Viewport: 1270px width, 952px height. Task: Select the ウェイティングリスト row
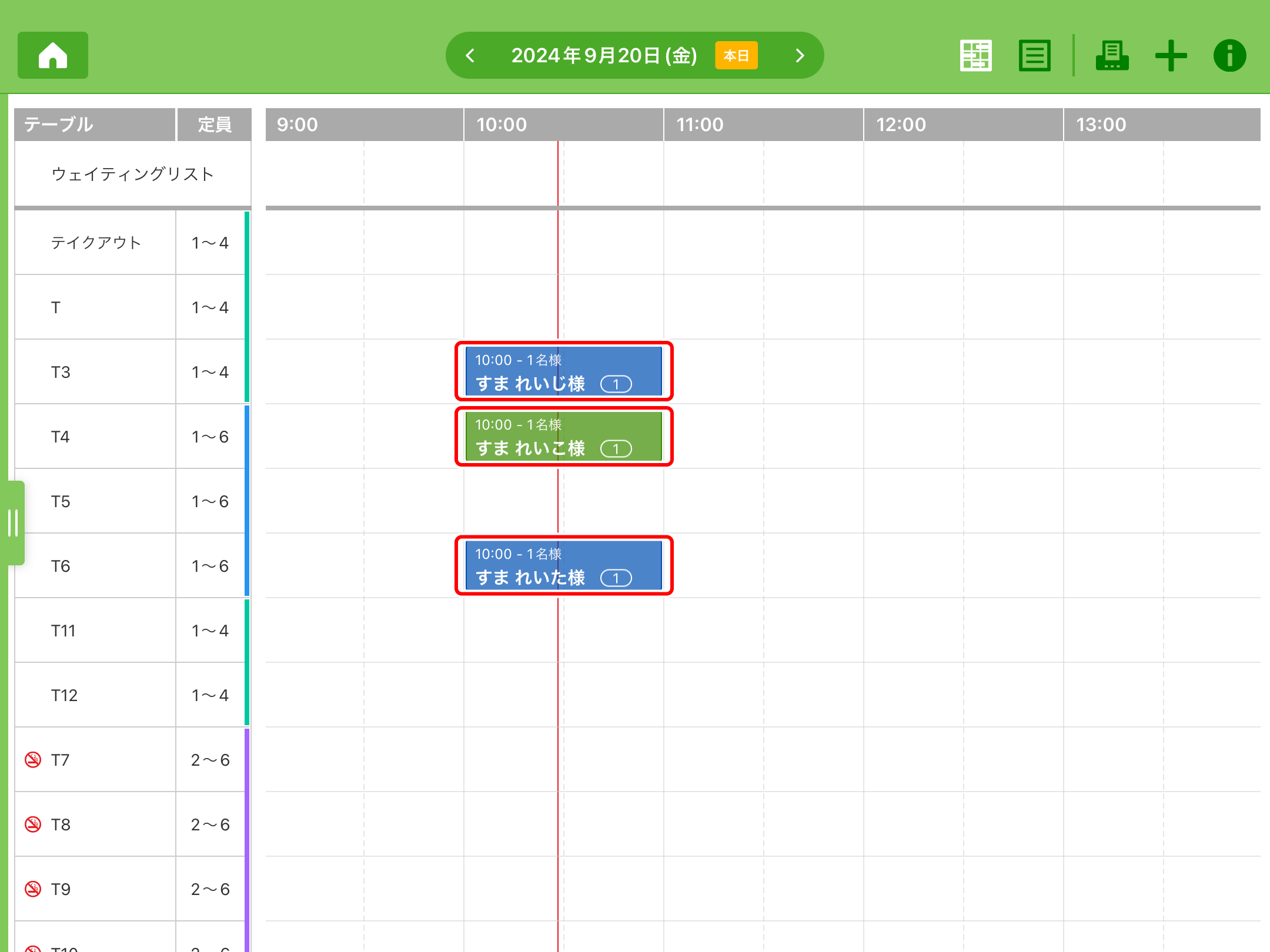click(x=133, y=174)
